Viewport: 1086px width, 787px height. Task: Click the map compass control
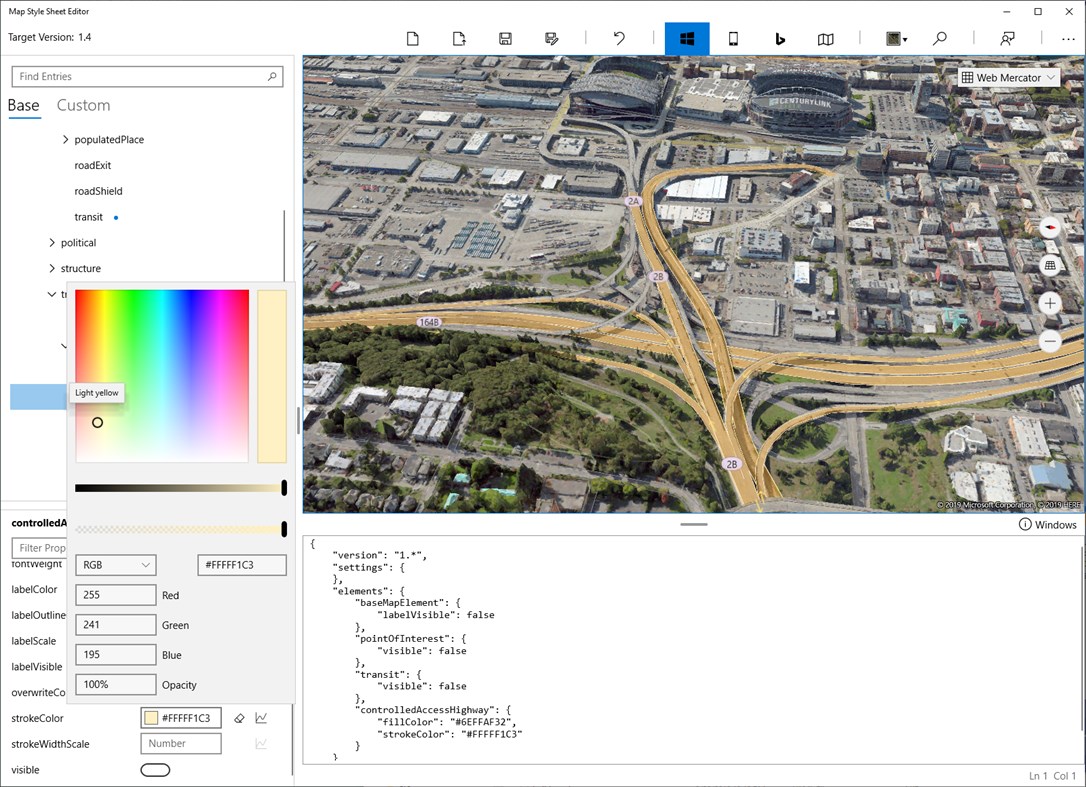(1049, 228)
